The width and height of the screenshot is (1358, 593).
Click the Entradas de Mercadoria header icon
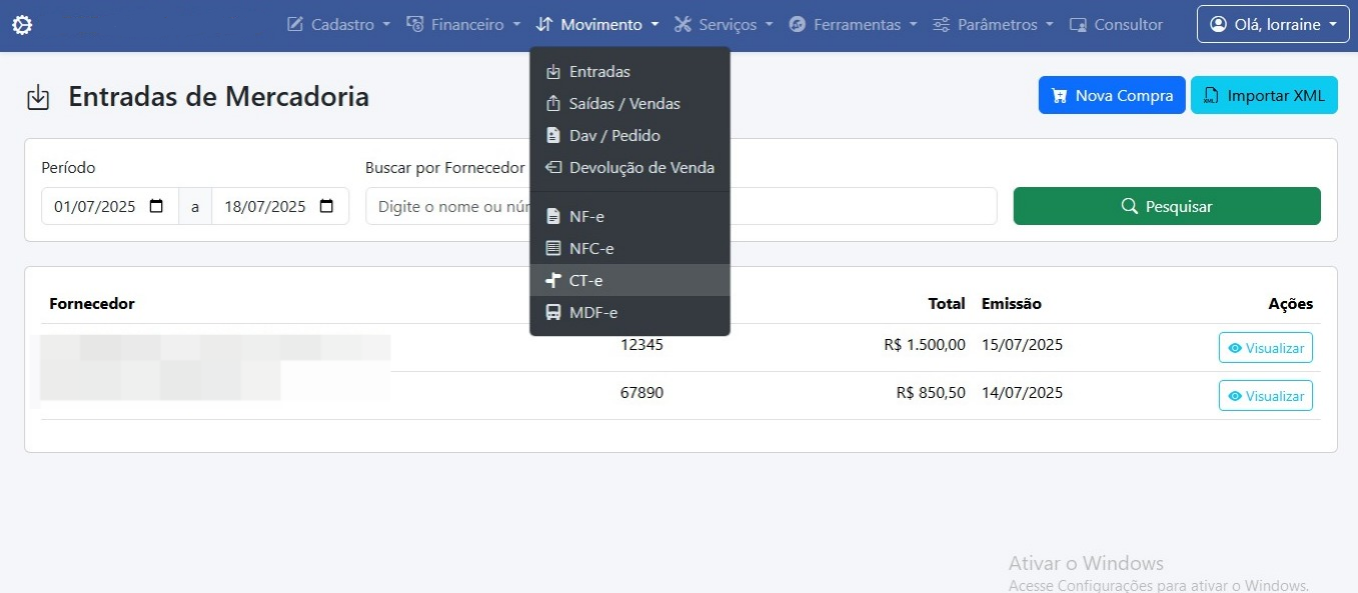38,98
